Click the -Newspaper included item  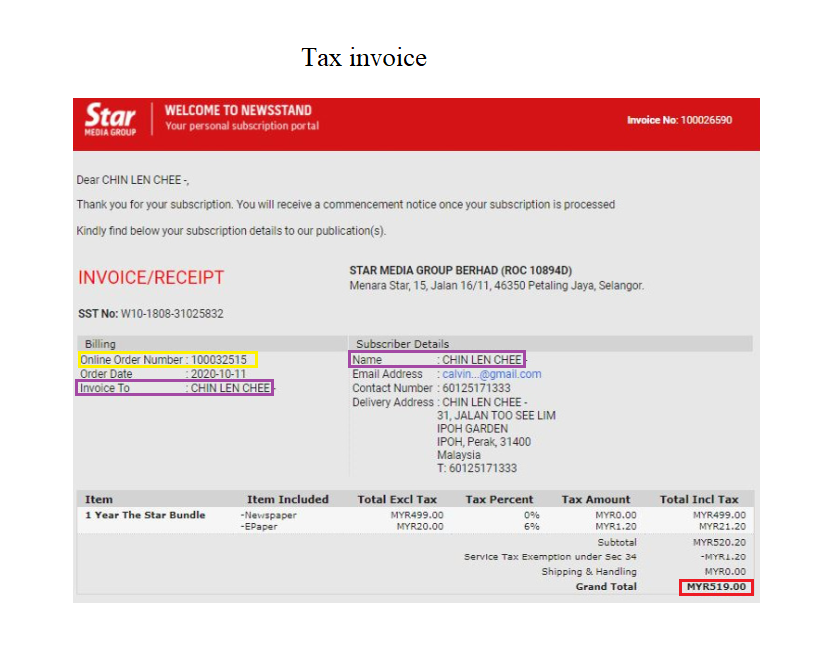coord(268,515)
